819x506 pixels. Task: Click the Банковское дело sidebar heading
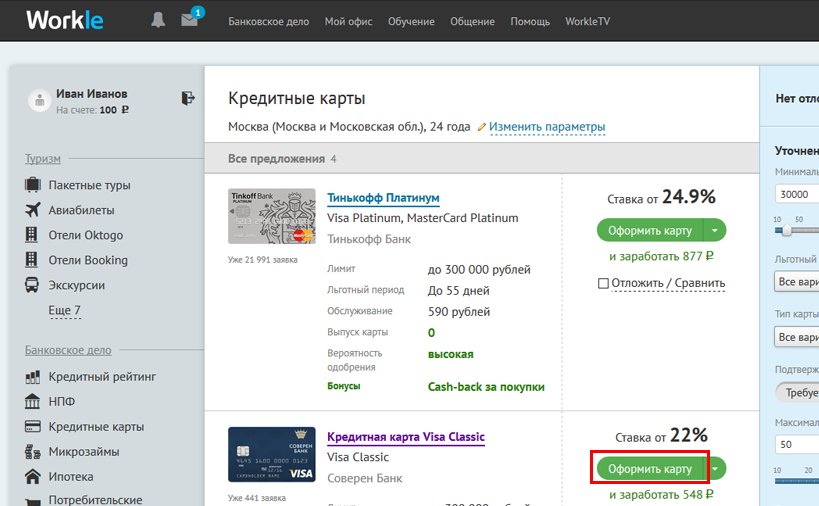pos(68,350)
